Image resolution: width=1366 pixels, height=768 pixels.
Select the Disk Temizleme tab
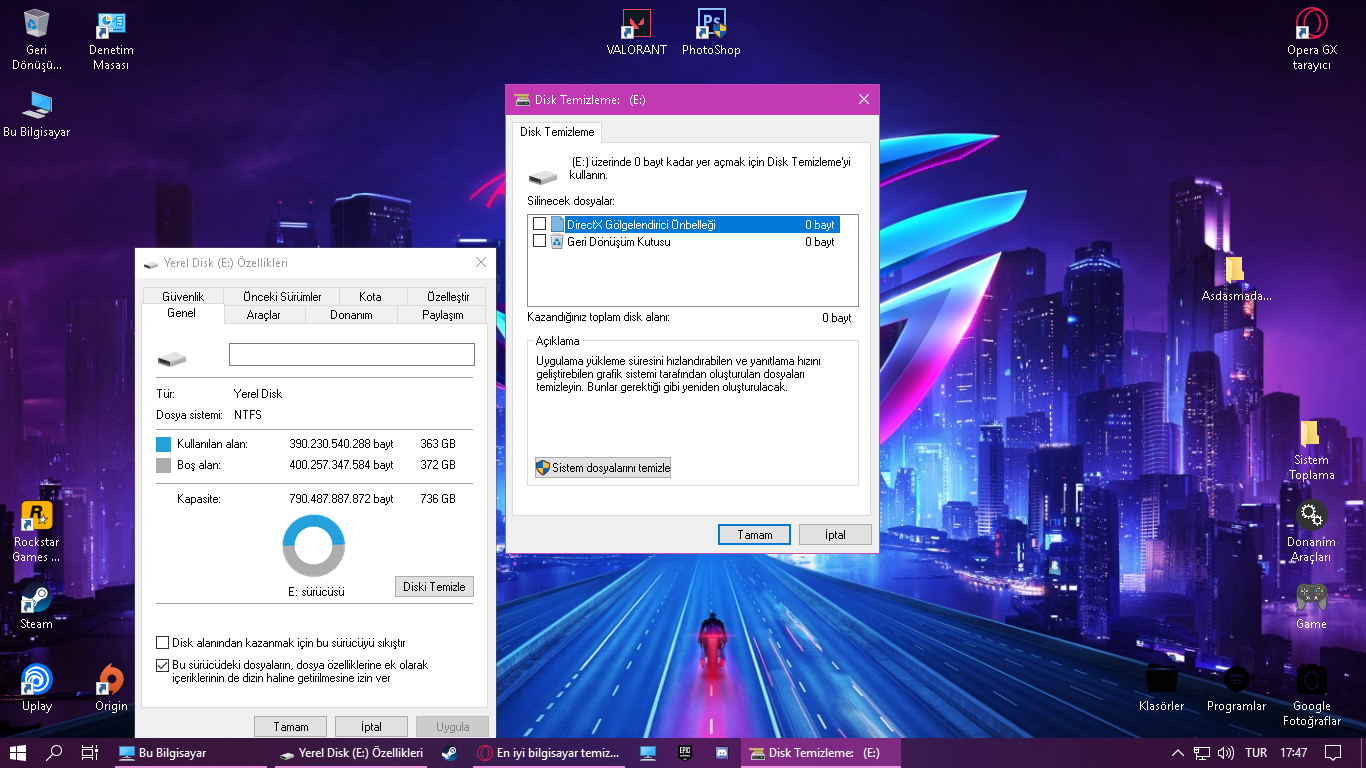point(557,132)
